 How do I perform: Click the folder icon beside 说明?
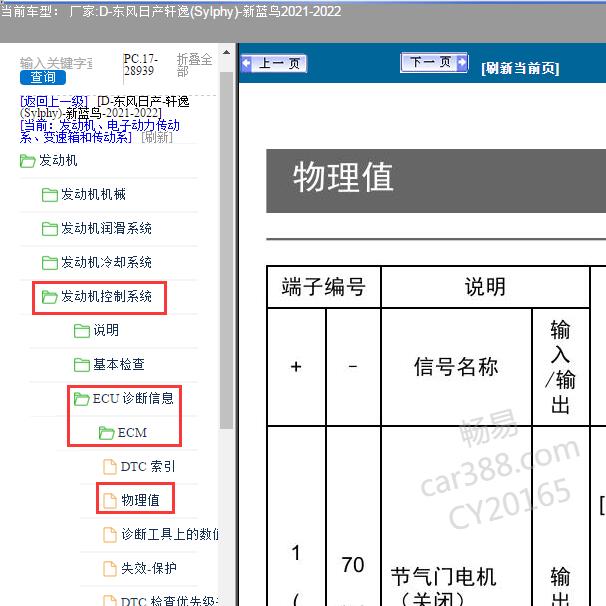click(82, 331)
